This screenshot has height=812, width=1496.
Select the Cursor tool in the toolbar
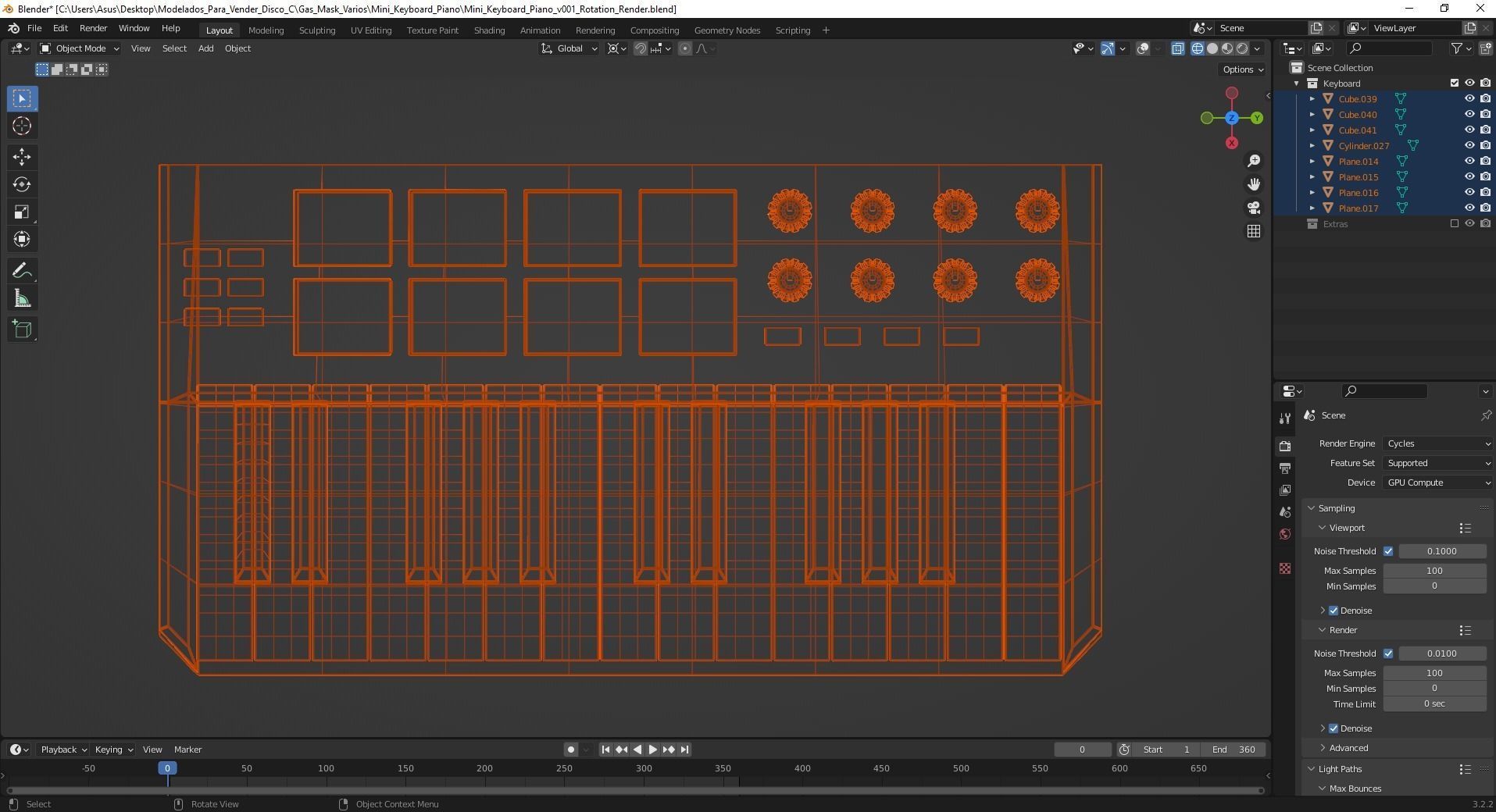[22, 126]
